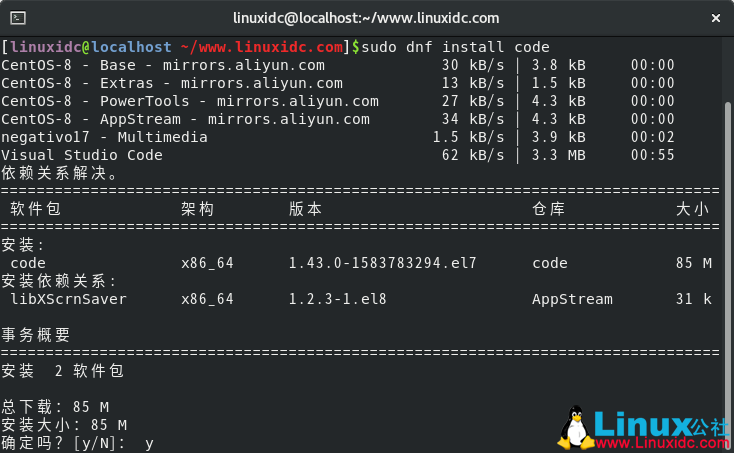
Task: Select 'CentOS-8 - Extras - mirrors.aliyun.com' line
Action: click(x=172, y=83)
